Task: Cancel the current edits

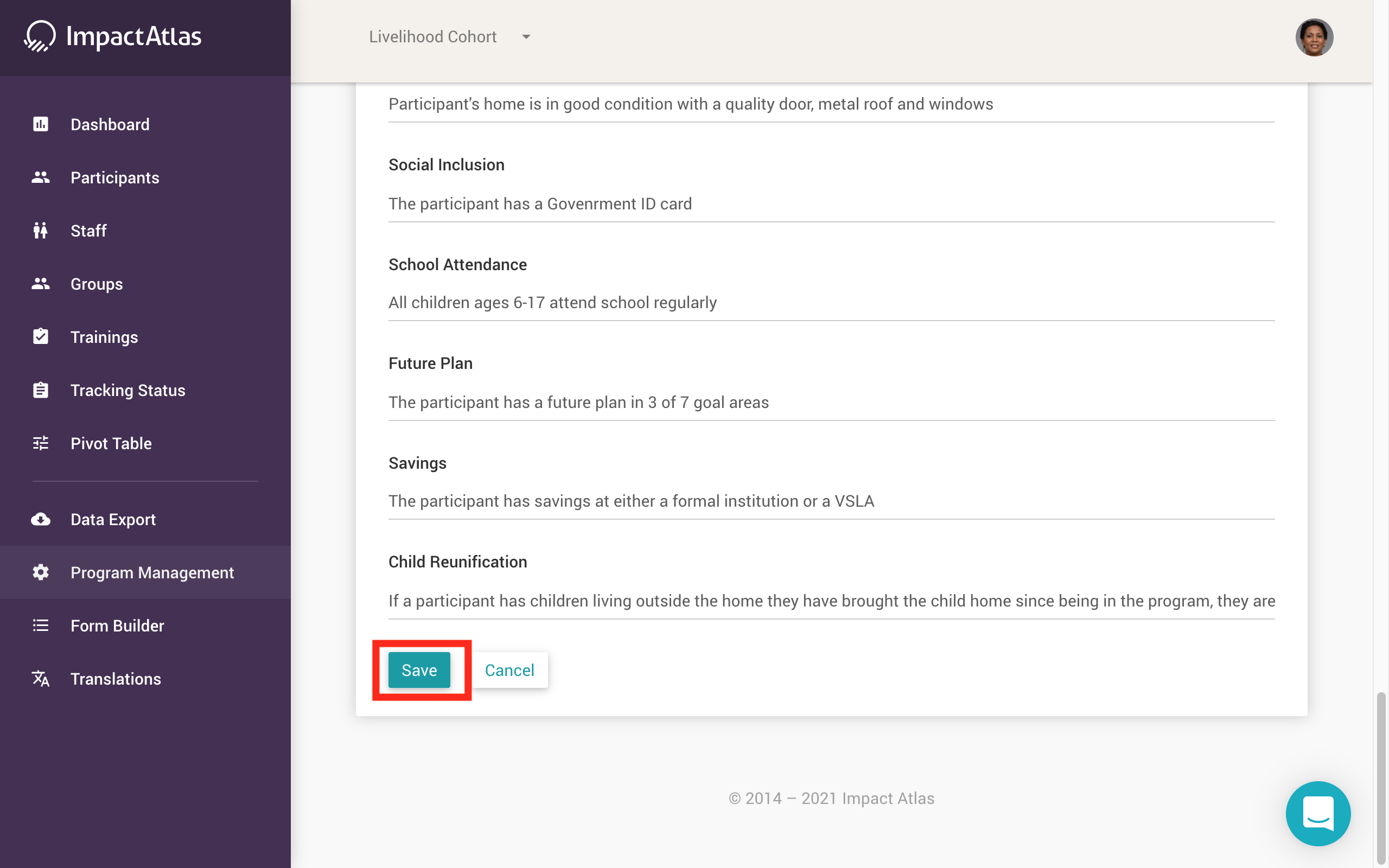Action: [x=509, y=669]
